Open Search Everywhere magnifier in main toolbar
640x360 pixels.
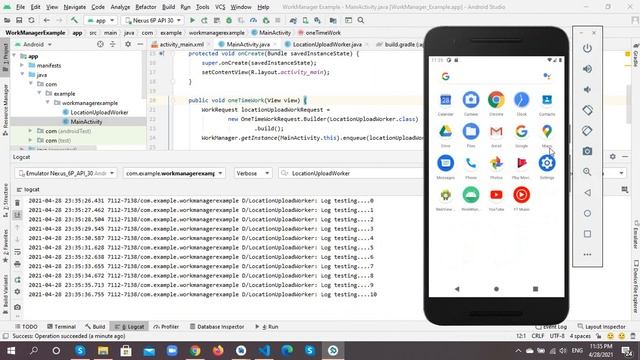(x=361, y=20)
